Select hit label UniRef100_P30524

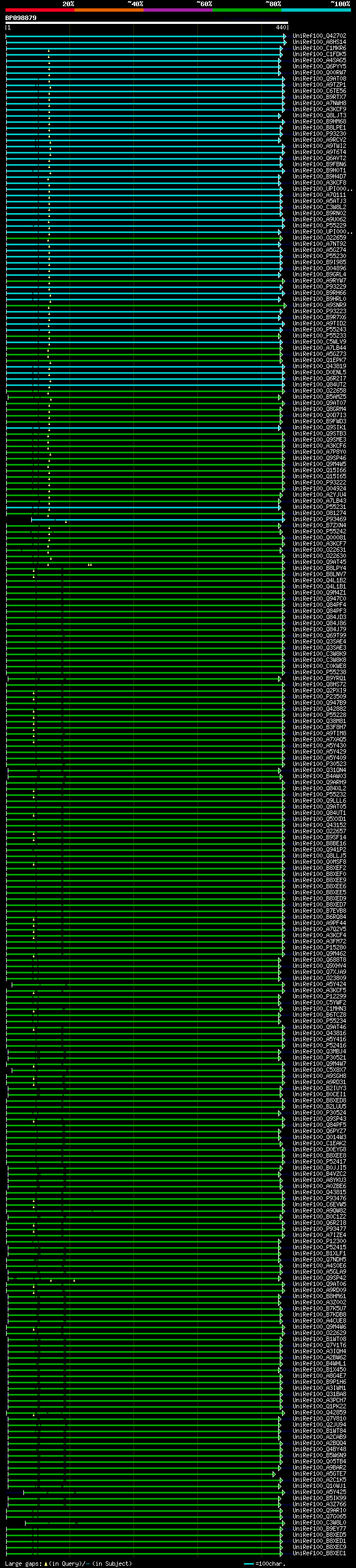[x=319, y=1112]
